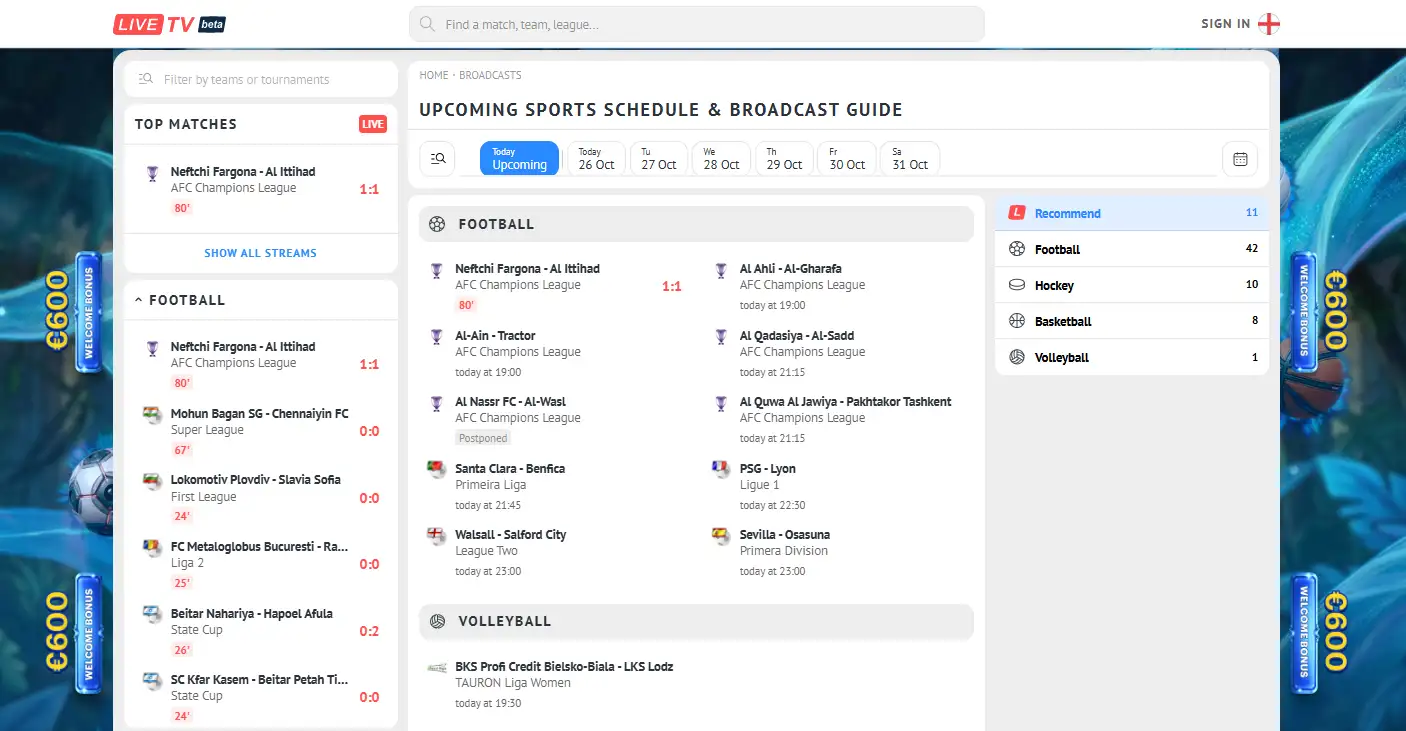This screenshot has height=731, width=1406.
Task: Click the Bulgaria flag icon beside Lokomotiv Plovdiv
Action: pos(152,480)
